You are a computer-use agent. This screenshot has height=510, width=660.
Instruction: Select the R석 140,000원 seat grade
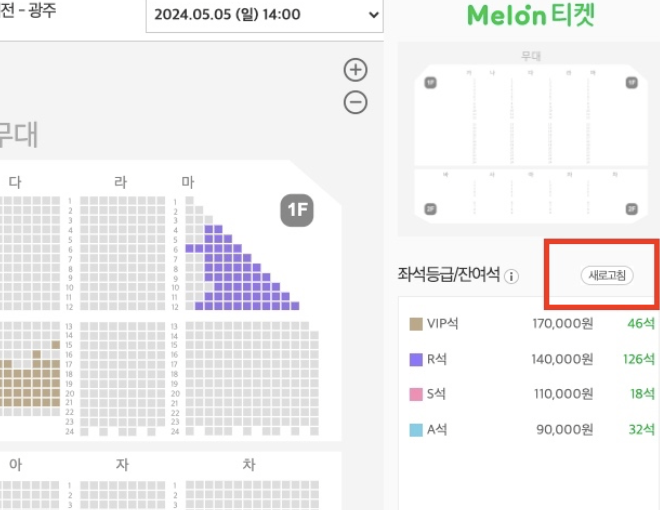pyautogui.click(x=530, y=359)
